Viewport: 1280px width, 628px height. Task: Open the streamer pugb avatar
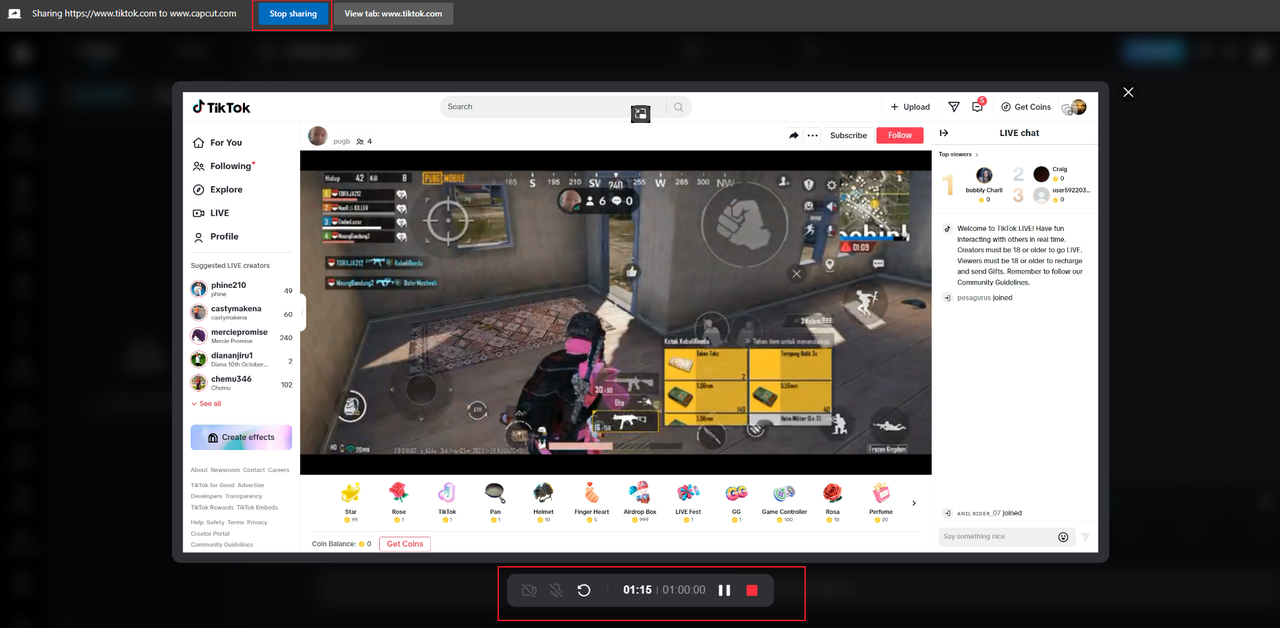[318, 136]
